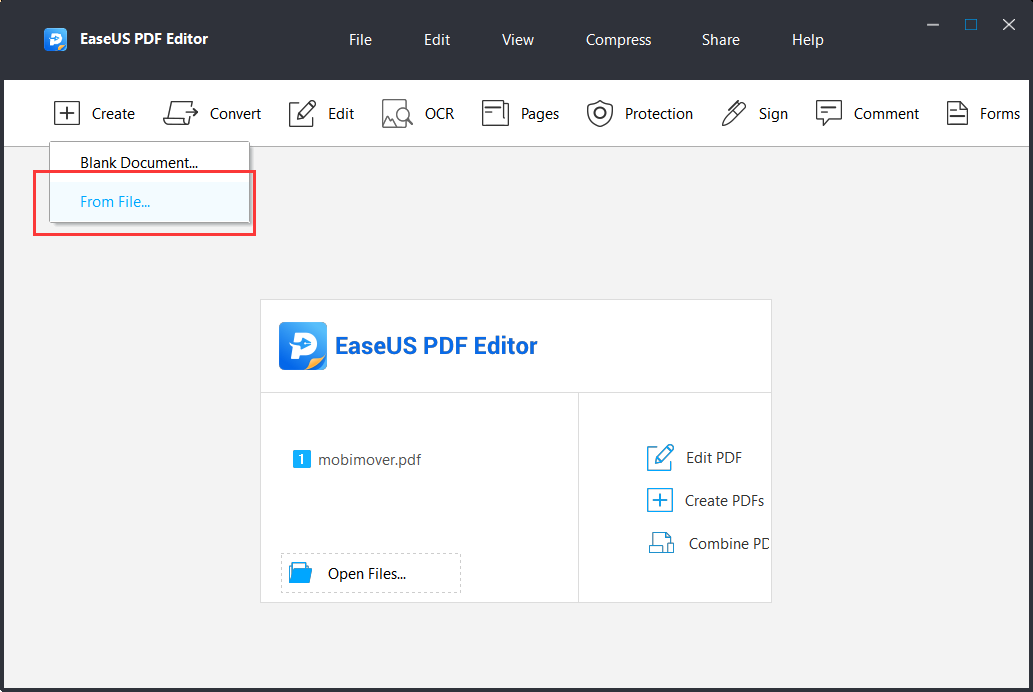Select the Edit tool in the toolbar
The height and width of the screenshot is (692, 1033).
point(321,113)
